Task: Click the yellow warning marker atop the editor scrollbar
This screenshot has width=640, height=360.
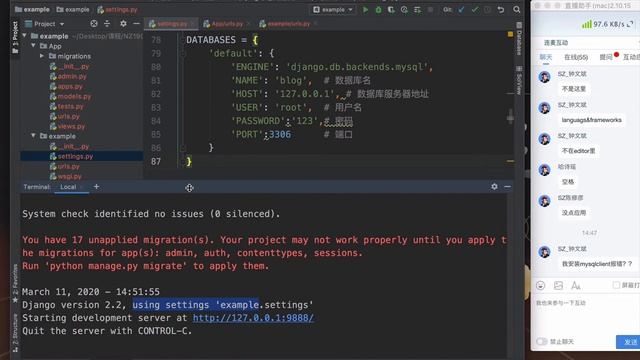Action: pyautogui.click(x=510, y=35)
